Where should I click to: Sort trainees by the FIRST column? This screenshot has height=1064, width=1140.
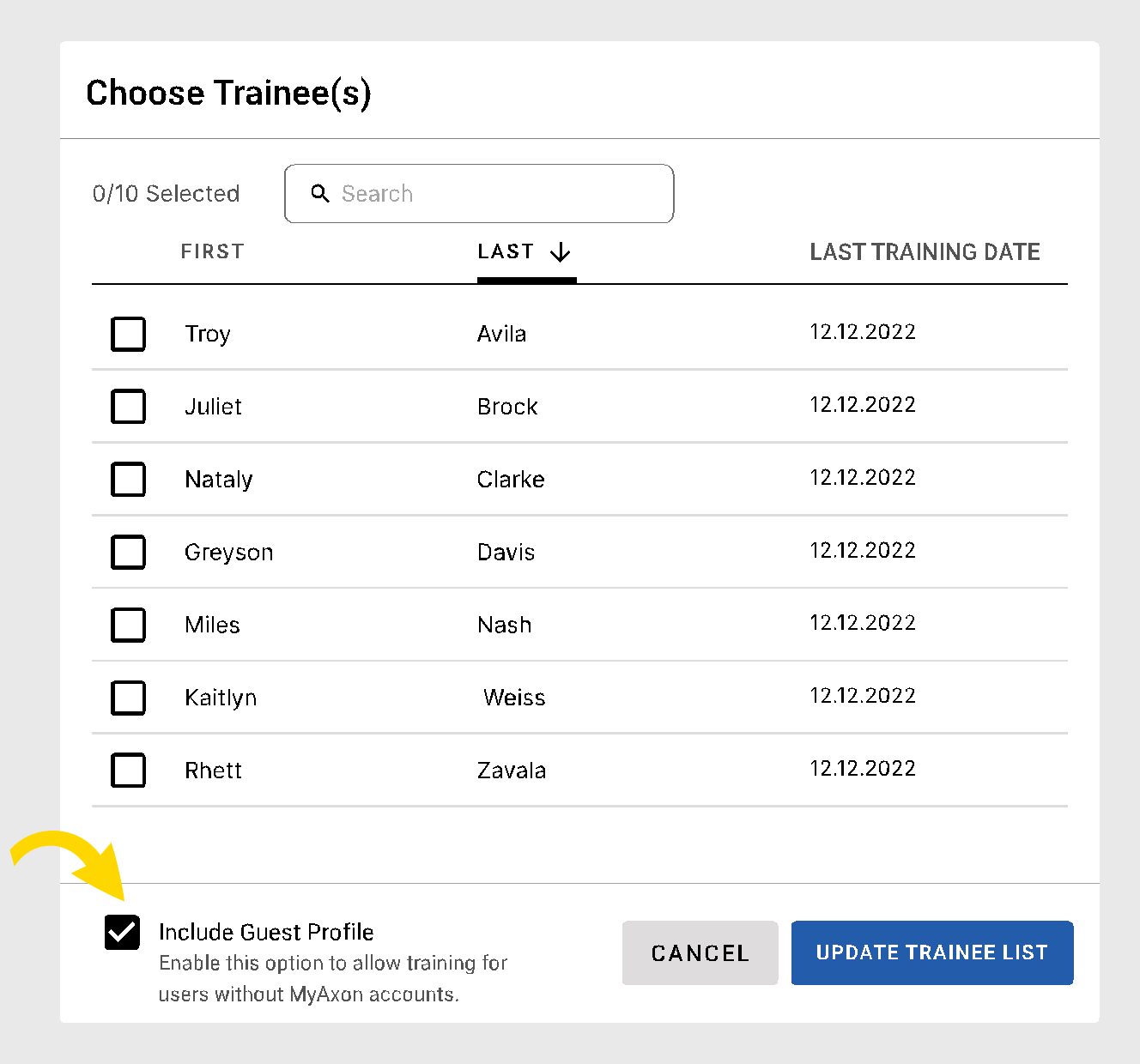point(212,251)
